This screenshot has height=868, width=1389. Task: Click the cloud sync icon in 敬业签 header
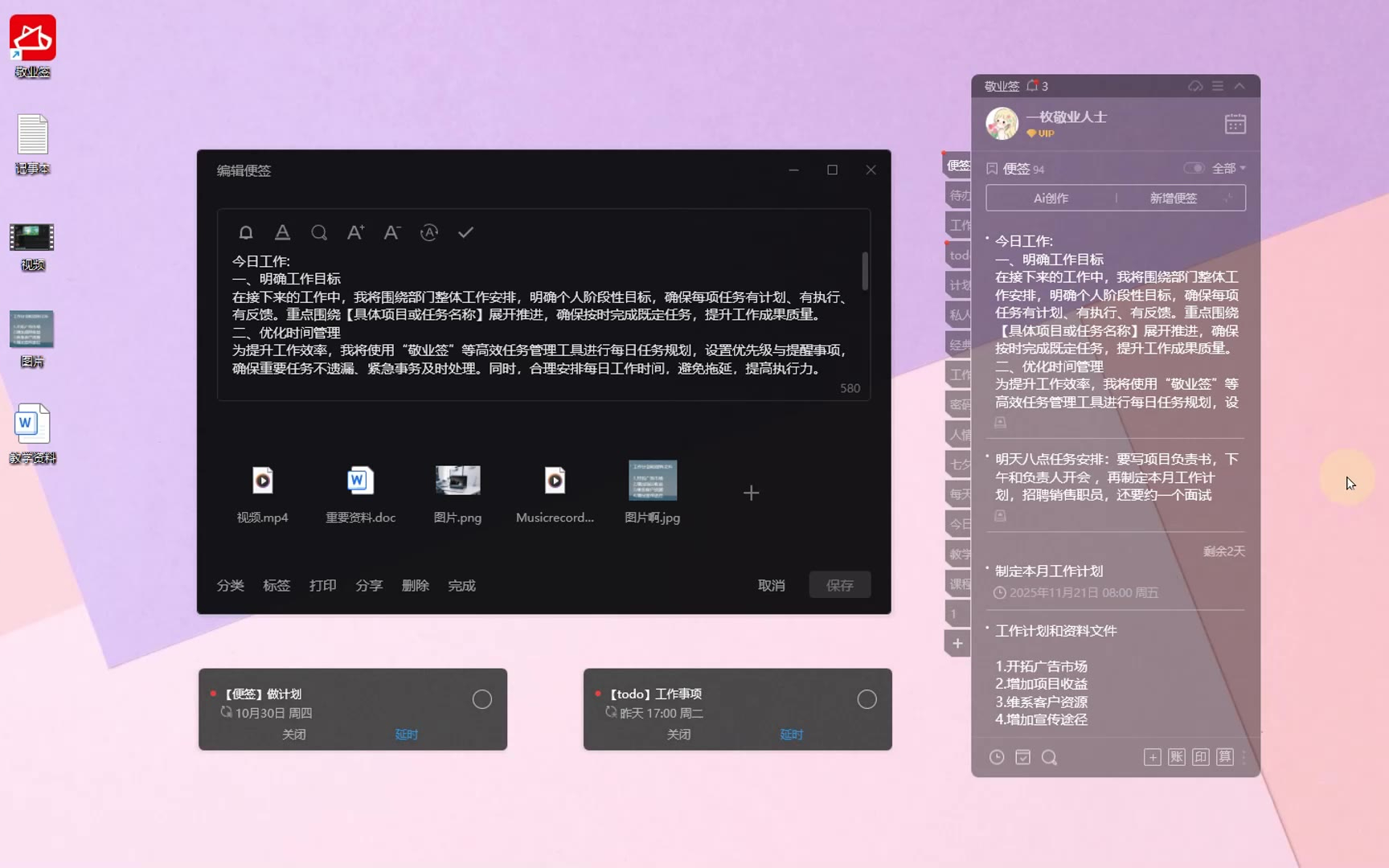click(x=1195, y=86)
